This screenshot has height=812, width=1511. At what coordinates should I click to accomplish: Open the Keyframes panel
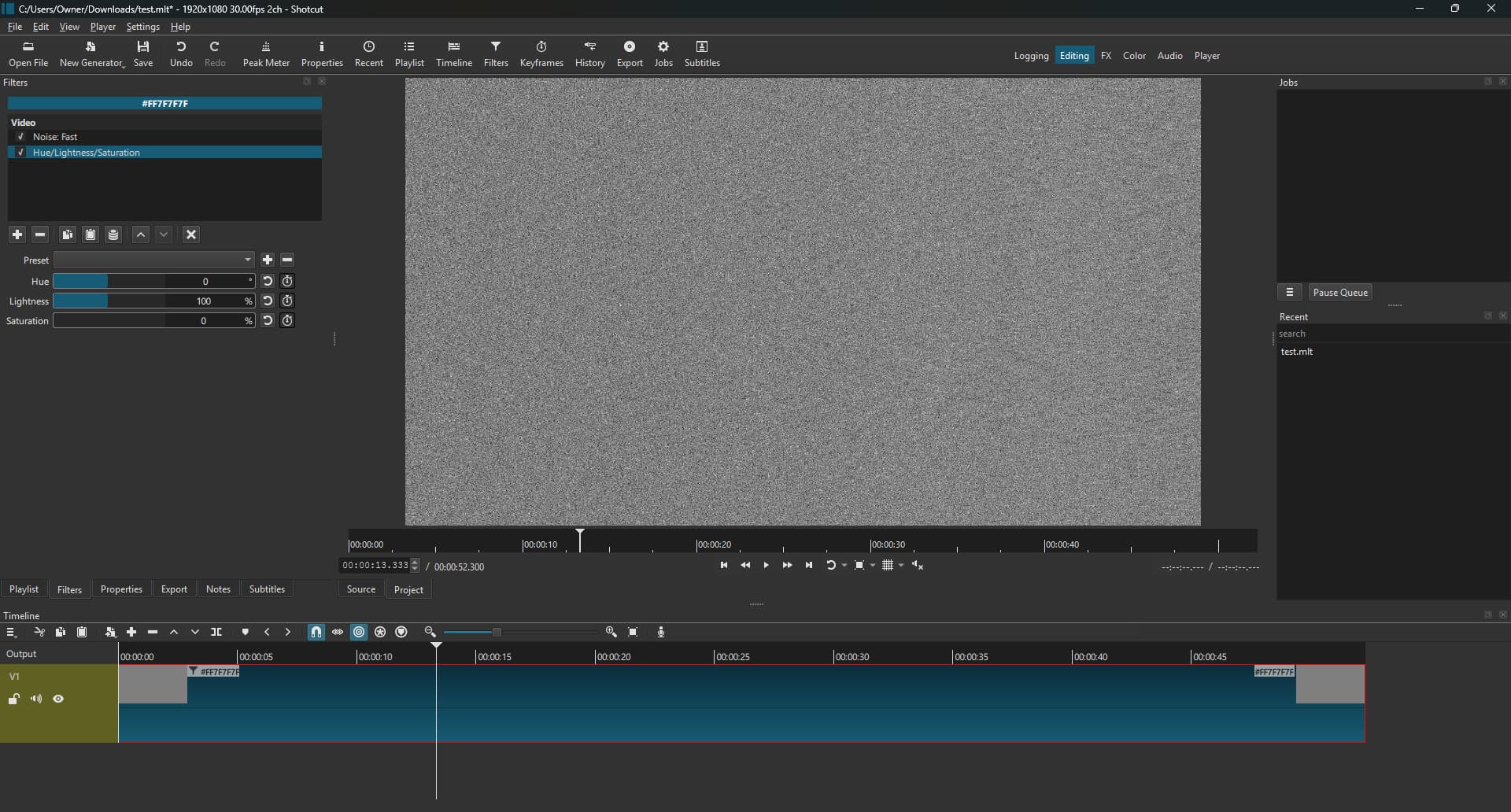pyautogui.click(x=541, y=54)
